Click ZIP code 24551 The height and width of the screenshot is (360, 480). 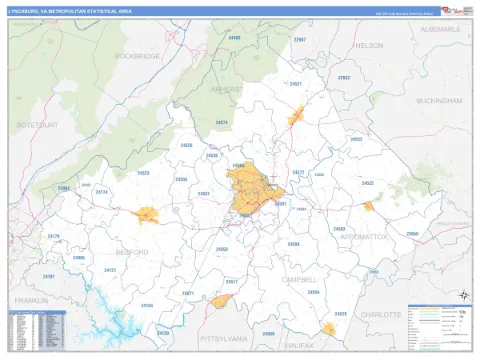tap(204, 194)
